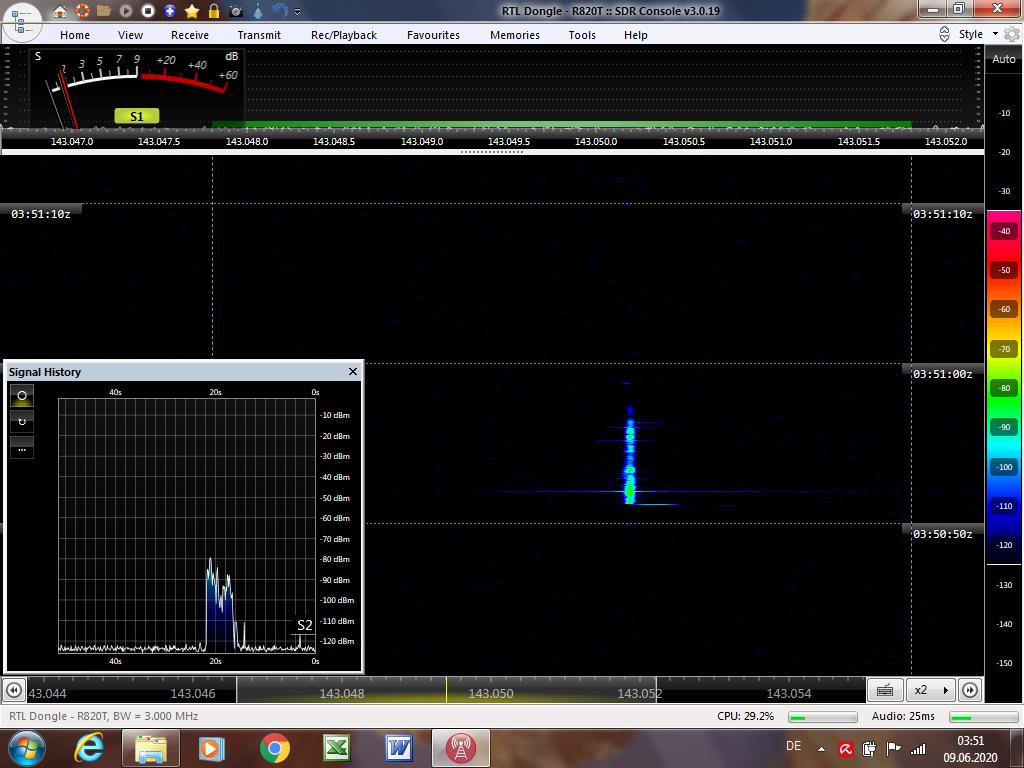Click the play icon in the quick access toolbar

coord(126,10)
